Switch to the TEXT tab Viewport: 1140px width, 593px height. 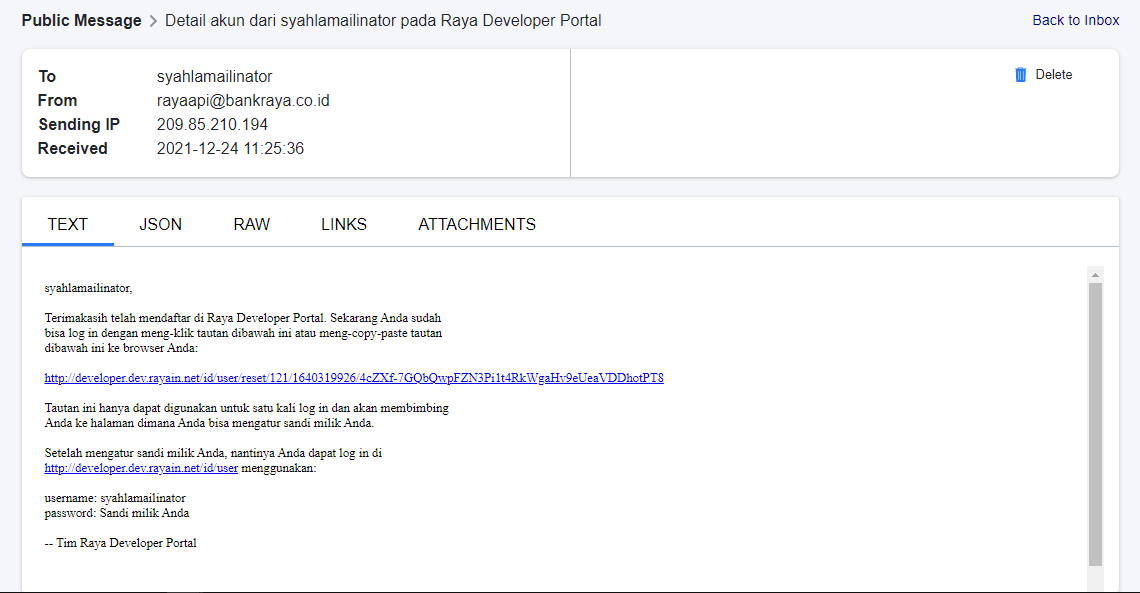click(68, 224)
